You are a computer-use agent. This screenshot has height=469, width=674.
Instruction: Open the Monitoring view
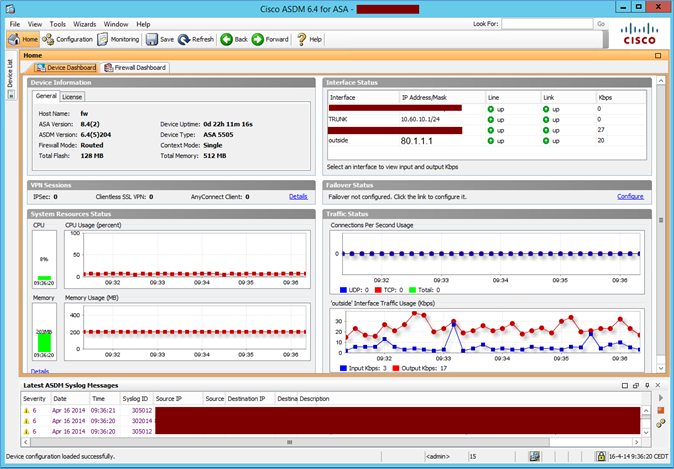118,39
